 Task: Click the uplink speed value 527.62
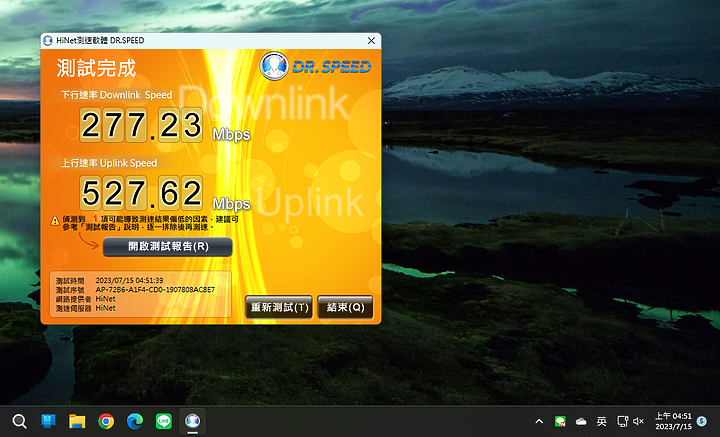141,193
